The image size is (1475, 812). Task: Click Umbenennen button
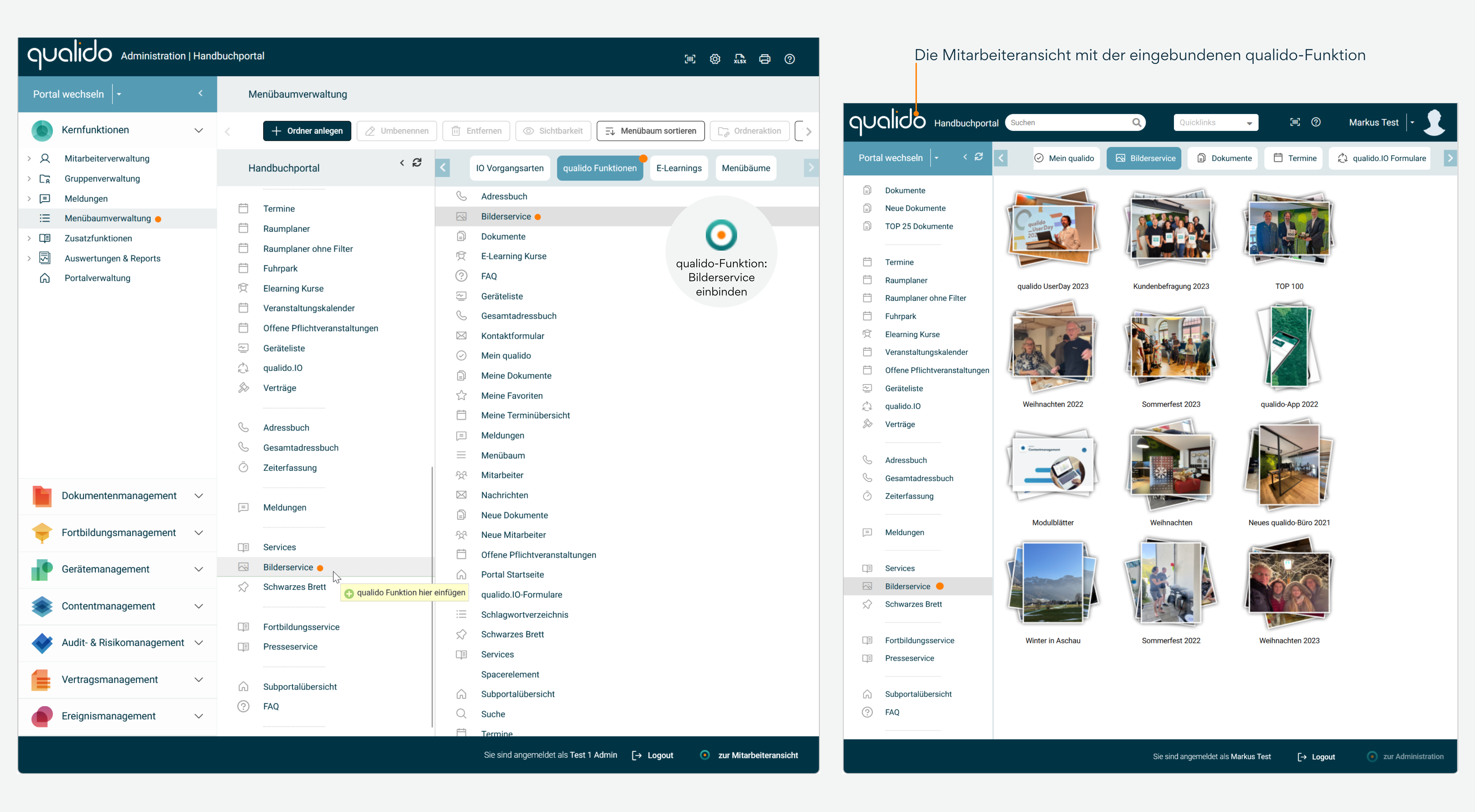pyautogui.click(x=397, y=131)
